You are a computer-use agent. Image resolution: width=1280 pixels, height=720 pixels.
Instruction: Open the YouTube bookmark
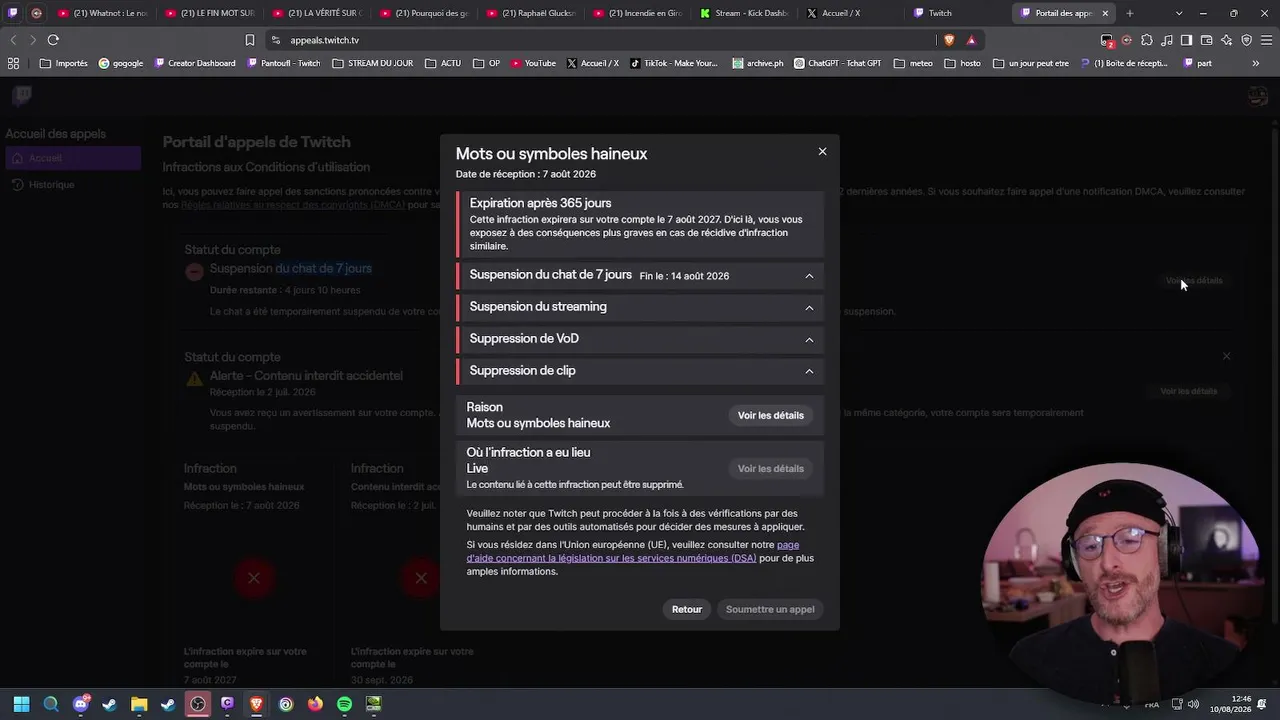coord(533,63)
